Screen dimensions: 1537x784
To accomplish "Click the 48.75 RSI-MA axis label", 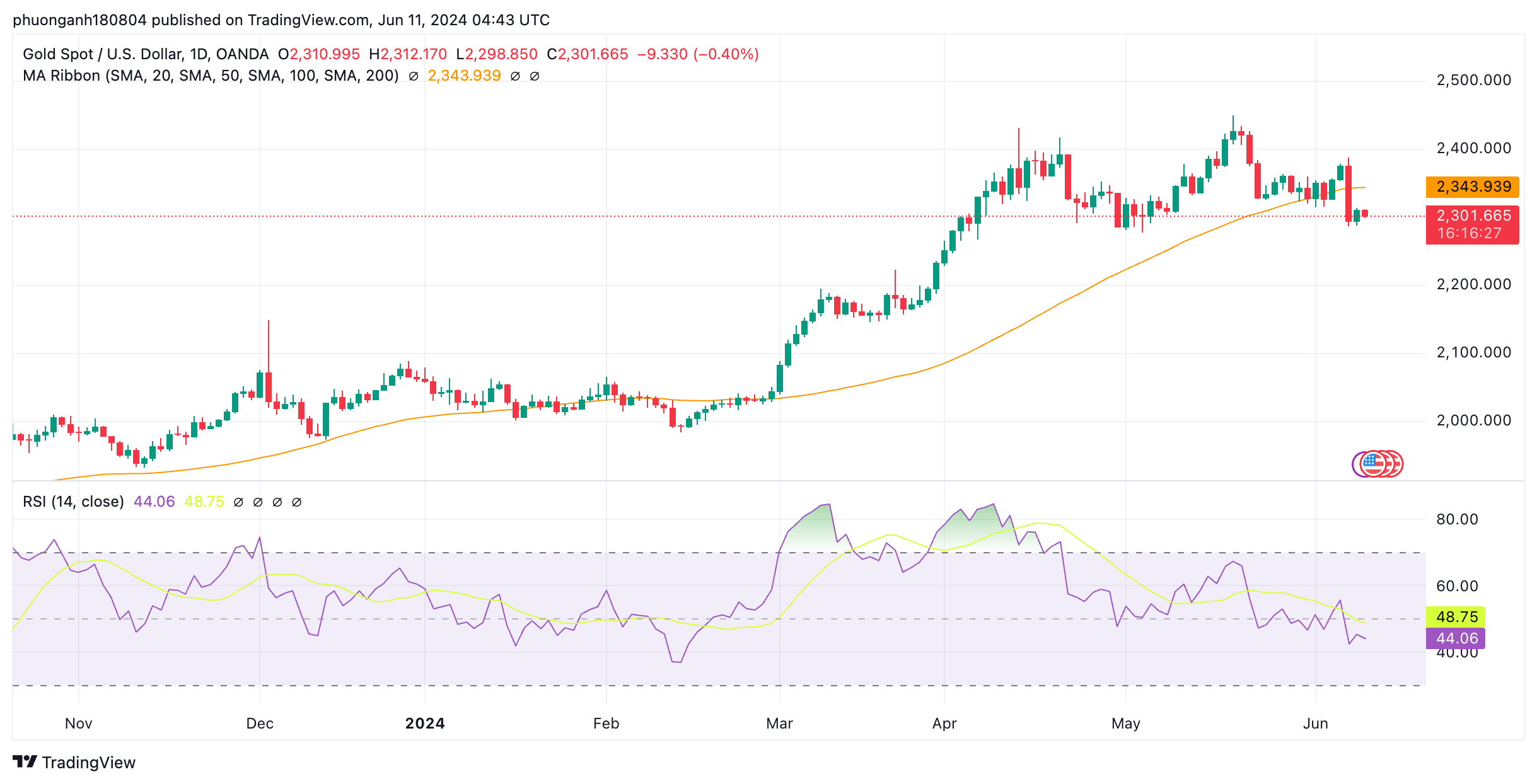I will [1456, 617].
